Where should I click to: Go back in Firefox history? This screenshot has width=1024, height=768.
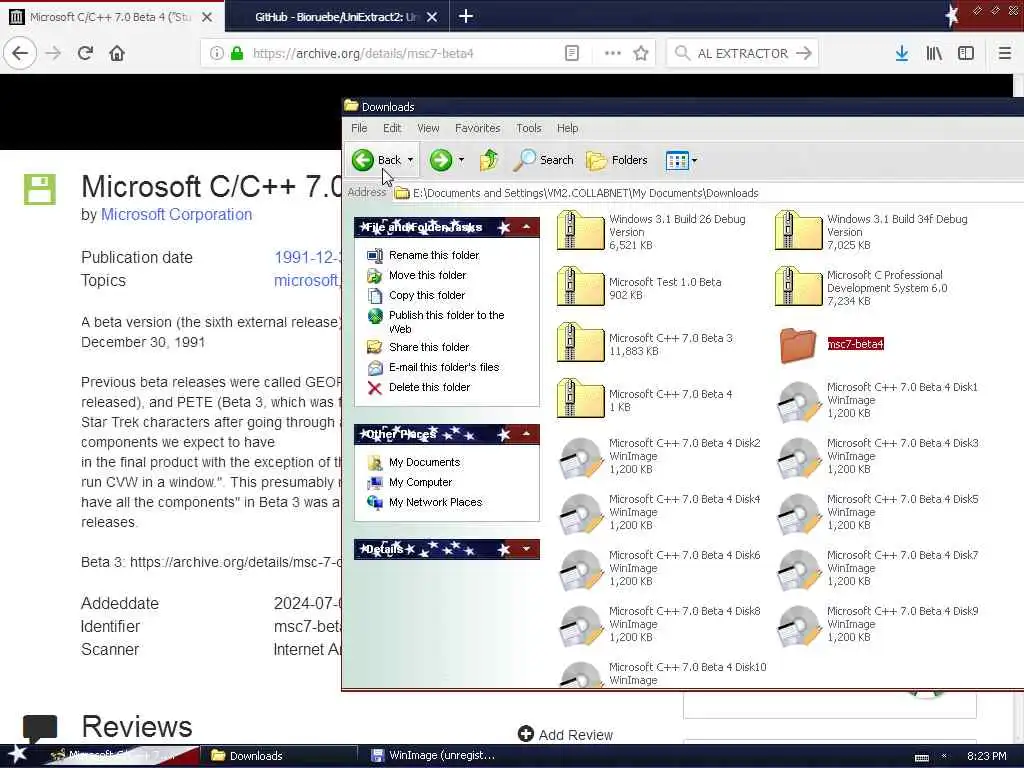click(x=20, y=54)
